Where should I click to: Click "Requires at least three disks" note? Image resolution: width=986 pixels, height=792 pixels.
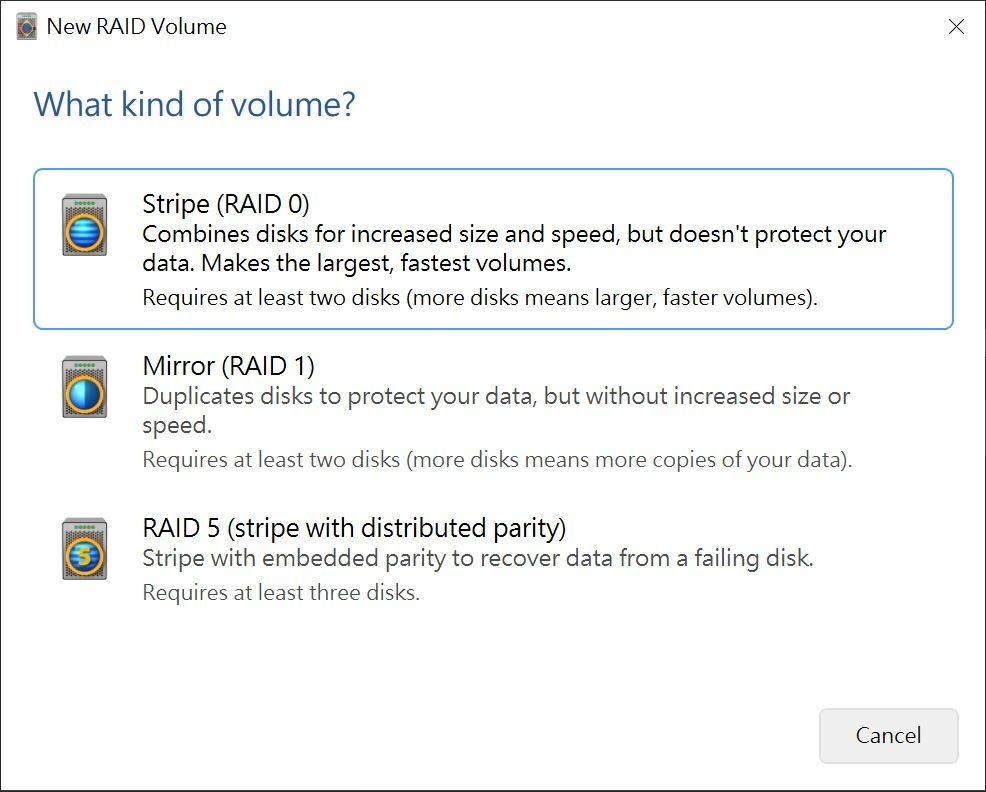pos(280,593)
